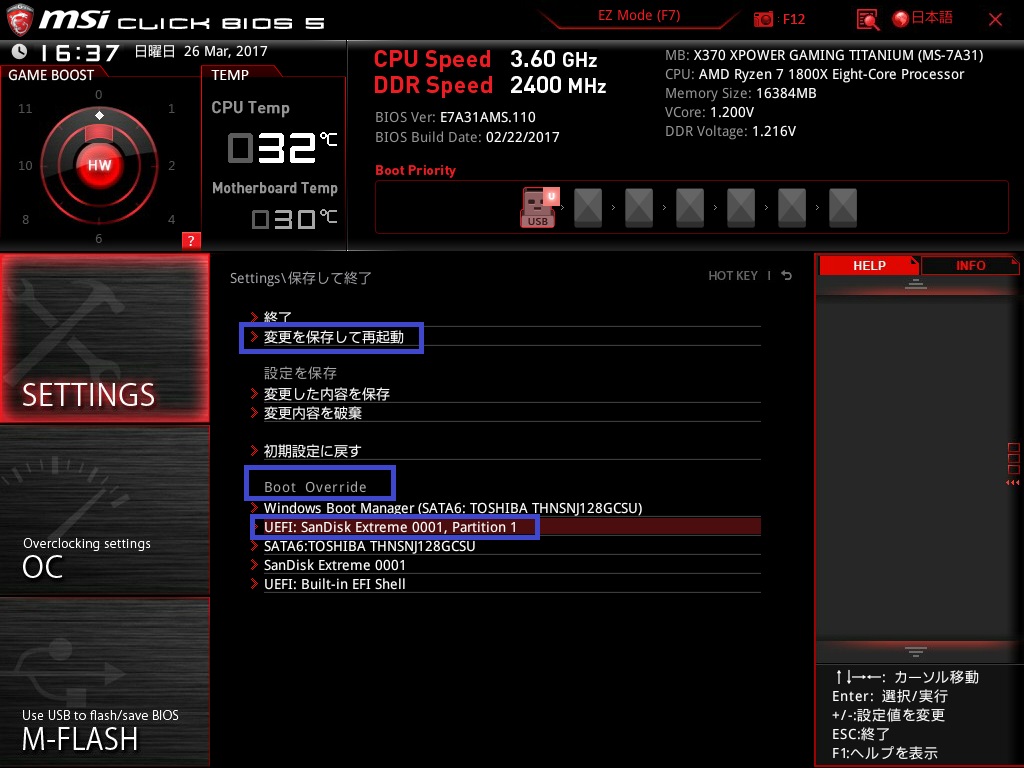Image resolution: width=1024 pixels, height=768 pixels.
Task: Close the BIOS with the red X
Action: click(x=995, y=20)
